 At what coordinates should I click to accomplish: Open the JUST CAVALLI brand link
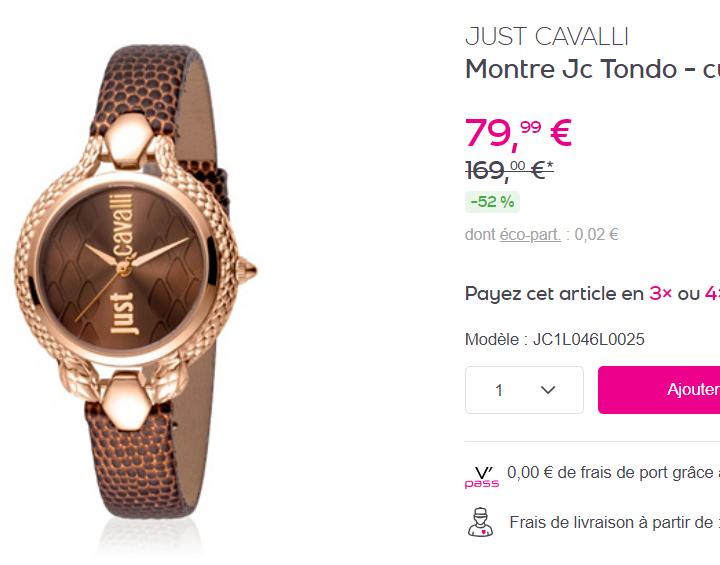point(547,37)
